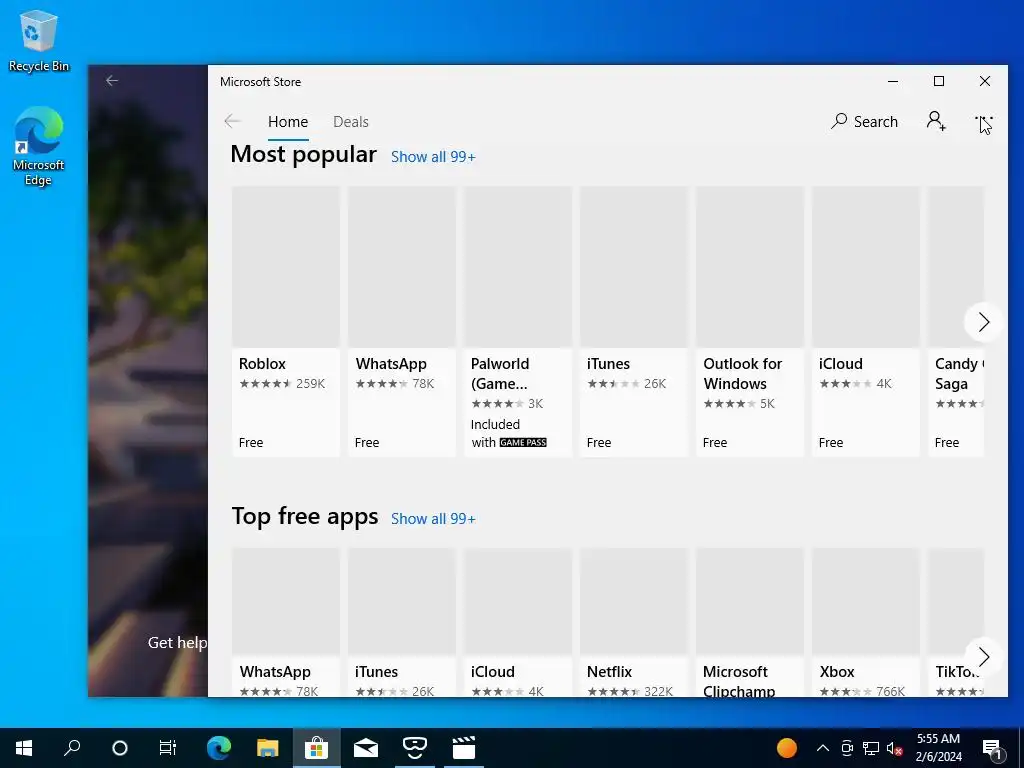Image resolution: width=1024 pixels, height=768 pixels.
Task: Click the Microsoft Store taskbar icon
Action: (x=316, y=748)
